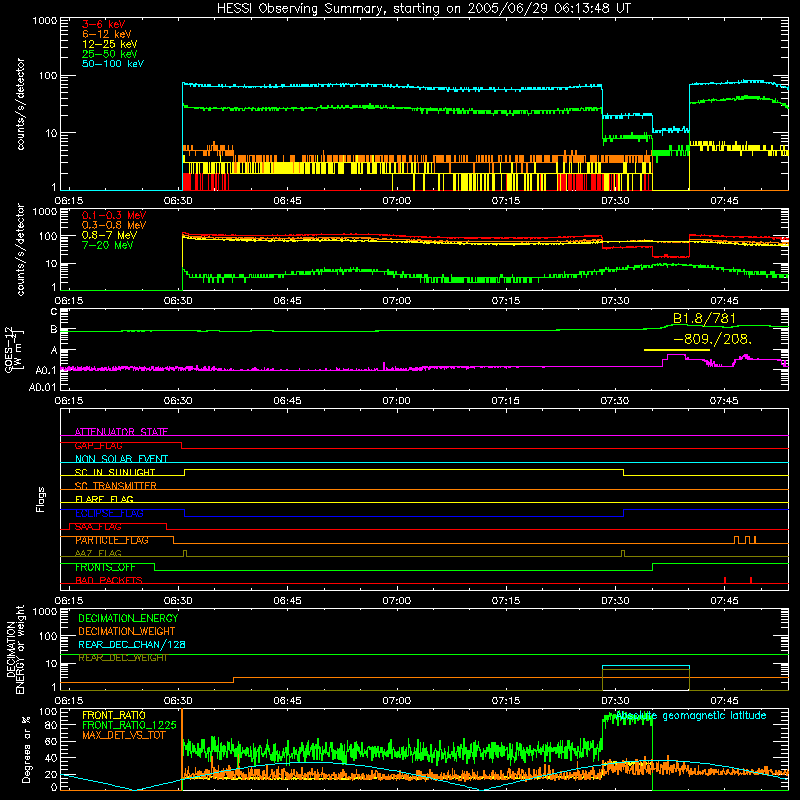Click the -809./208. position annotation
The width and height of the screenshot is (800, 800).
pos(712,339)
